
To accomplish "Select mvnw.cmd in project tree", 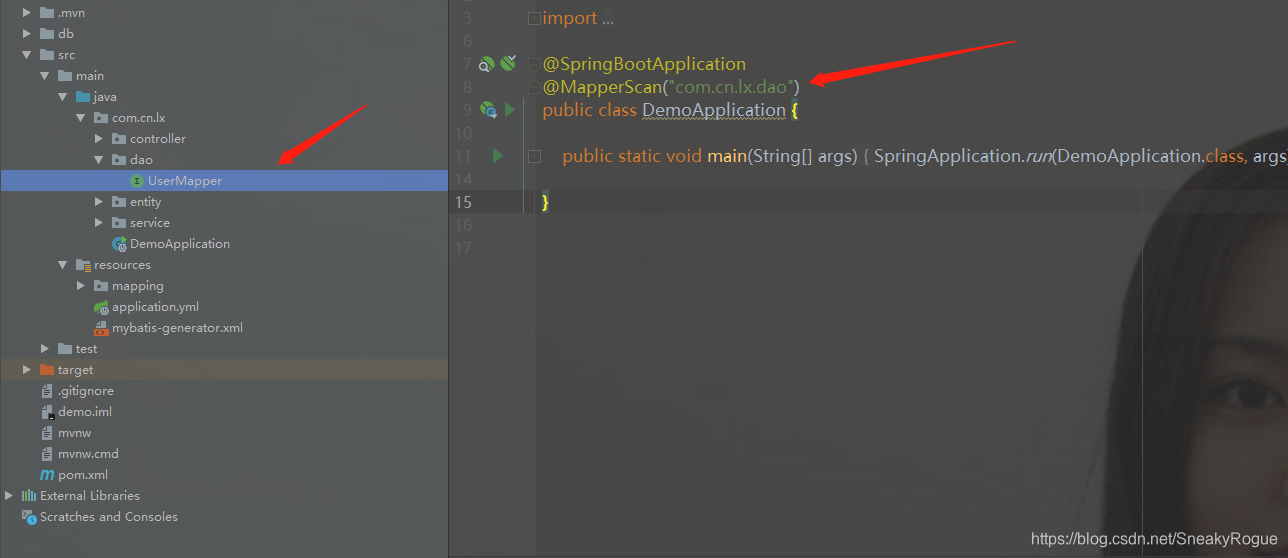I will 224,454.
